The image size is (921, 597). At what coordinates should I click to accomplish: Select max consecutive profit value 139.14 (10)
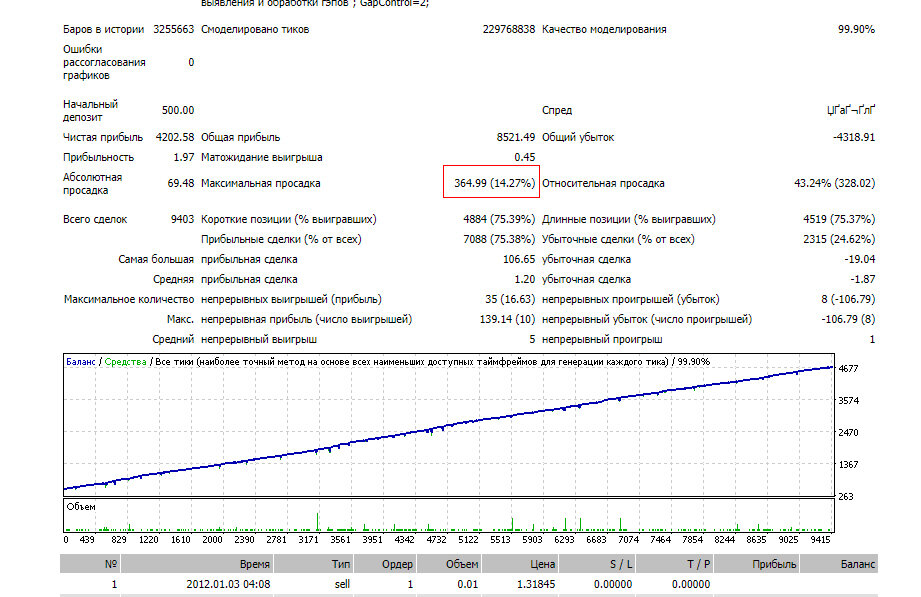(x=507, y=320)
